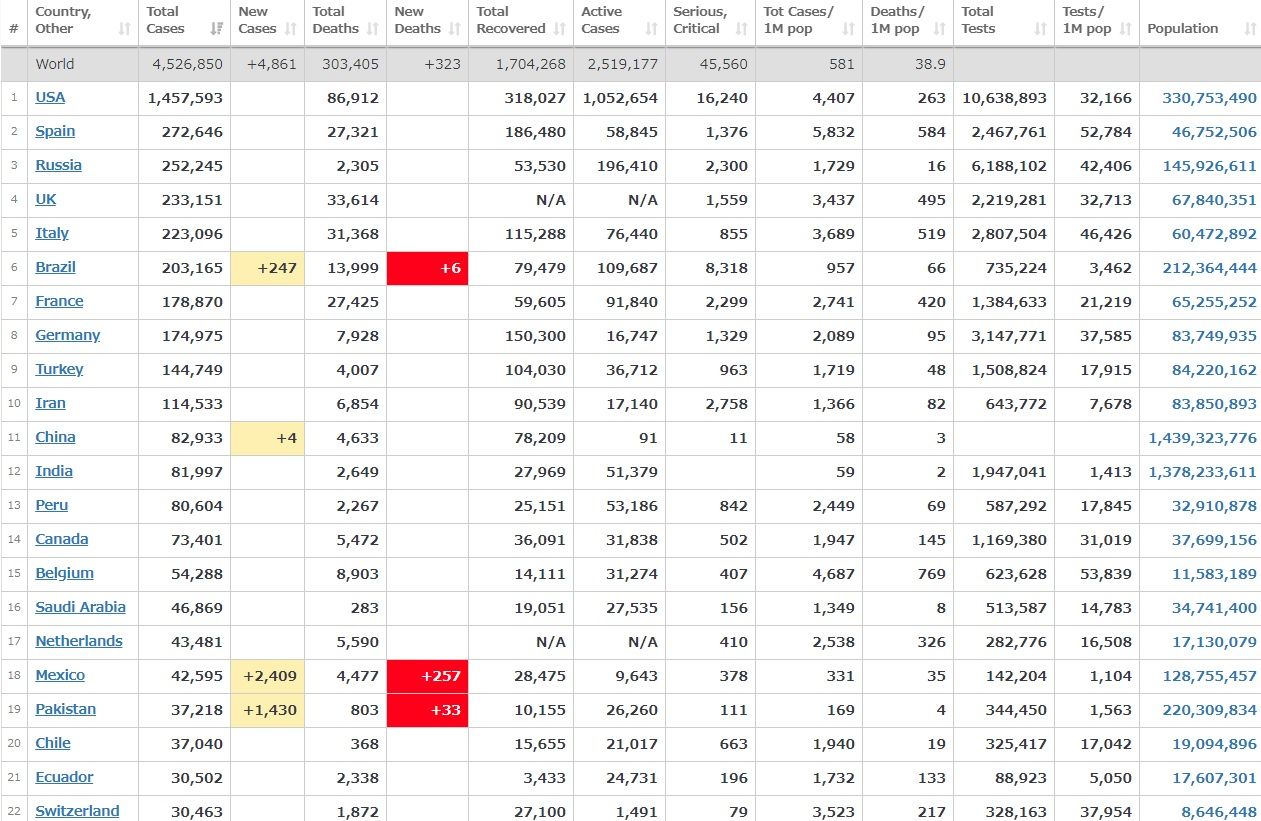Open the Saudi Arabia country page

coord(80,607)
